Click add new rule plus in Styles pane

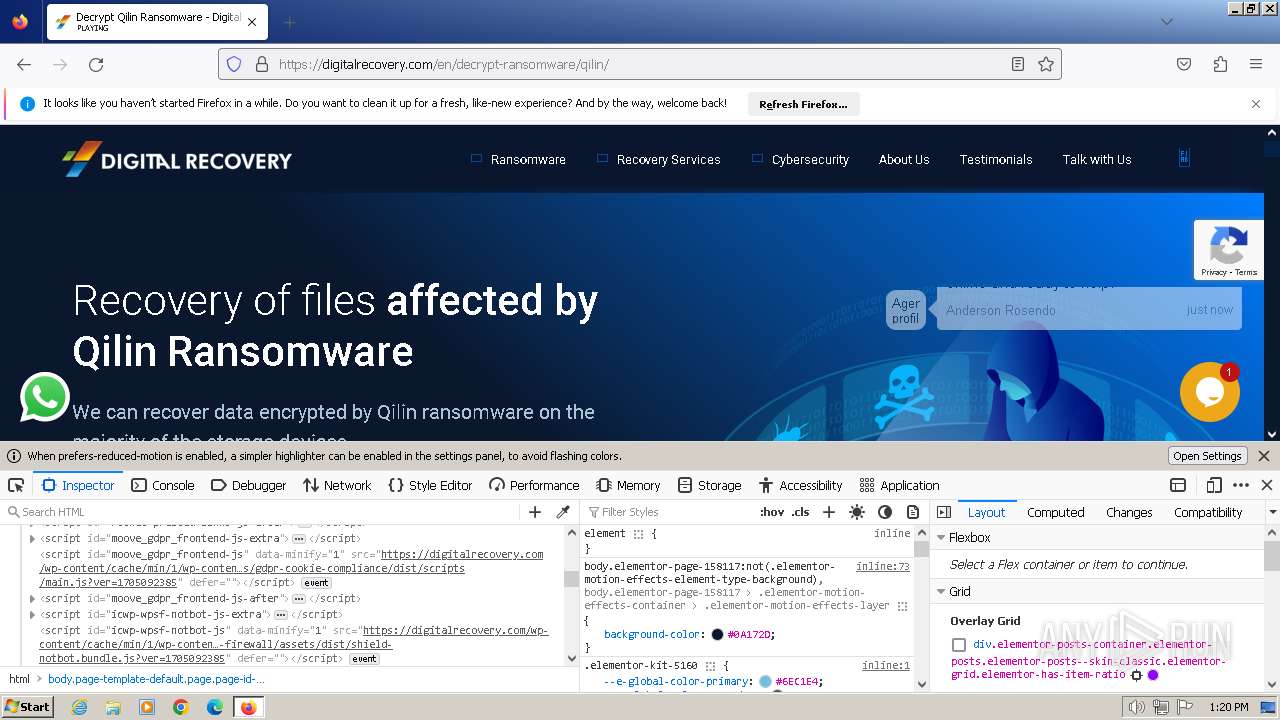coord(828,512)
